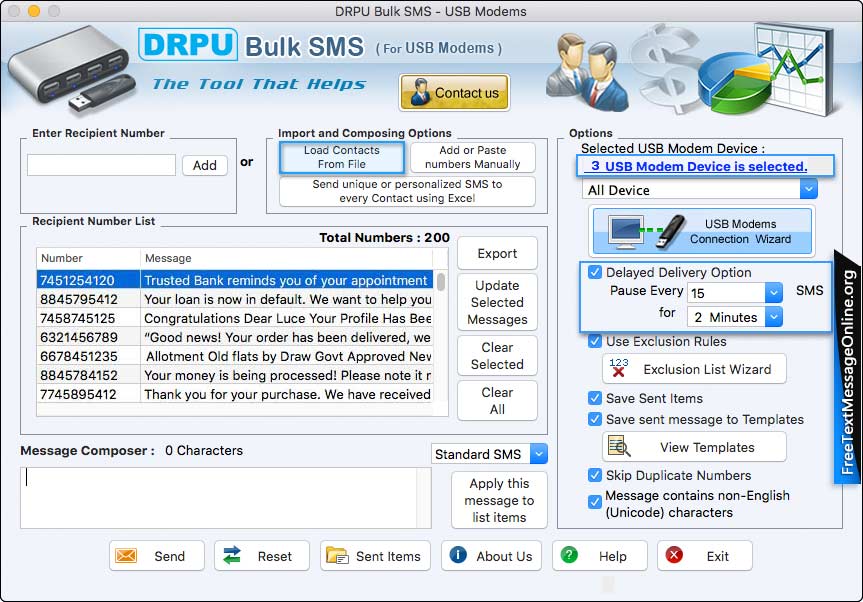Click the folder icon on Sent Items
The width and height of the screenshot is (863, 602).
pos(337,555)
